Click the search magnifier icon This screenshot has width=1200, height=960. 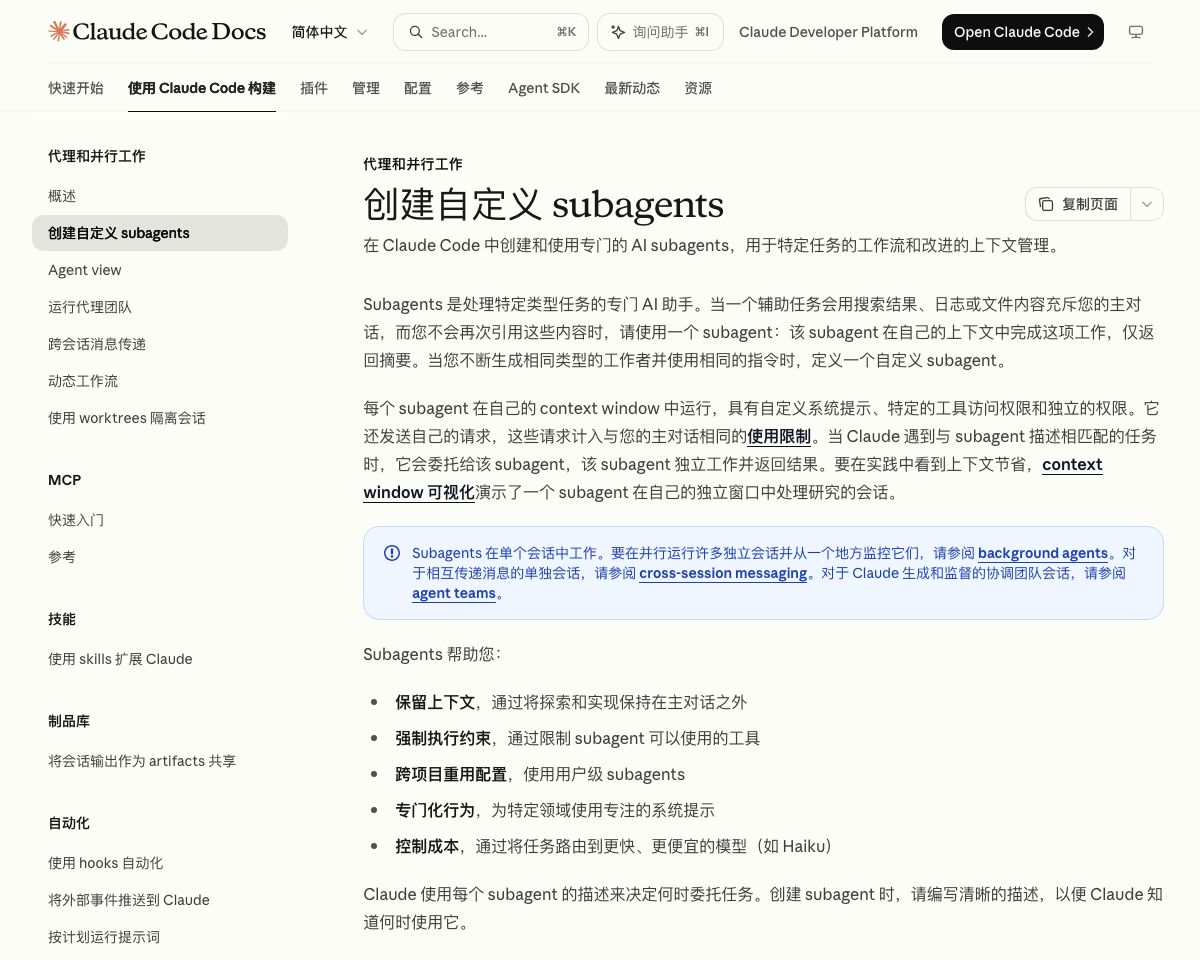pos(415,32)
